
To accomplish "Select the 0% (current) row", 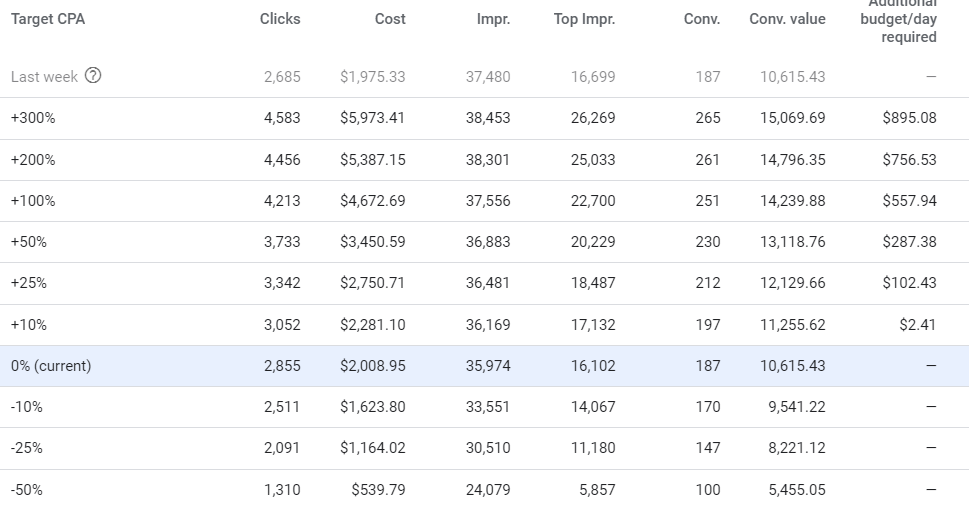I will pos(51,366).
